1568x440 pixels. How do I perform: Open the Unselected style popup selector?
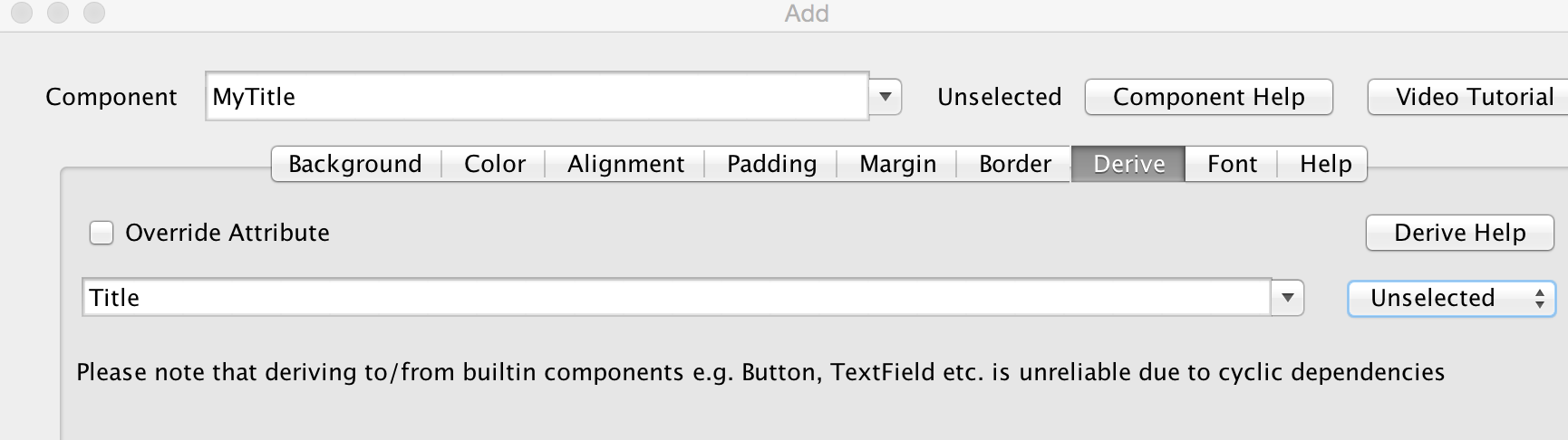(x=1450, y=299)
